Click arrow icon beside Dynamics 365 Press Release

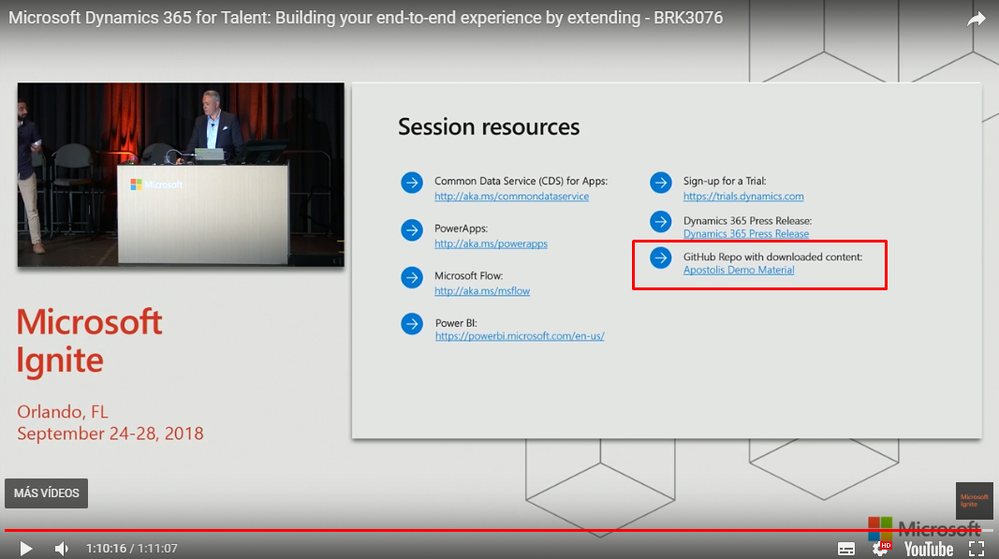point(661,222)
